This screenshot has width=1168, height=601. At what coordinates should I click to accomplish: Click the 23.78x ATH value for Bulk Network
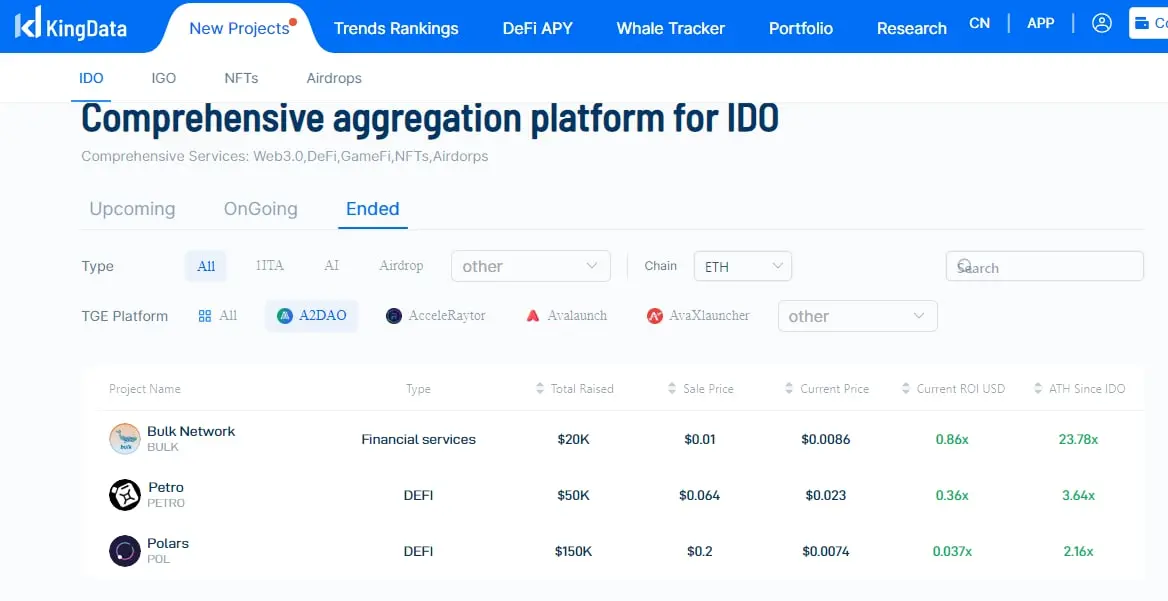pyautogui.click(x=1078, y=439)
